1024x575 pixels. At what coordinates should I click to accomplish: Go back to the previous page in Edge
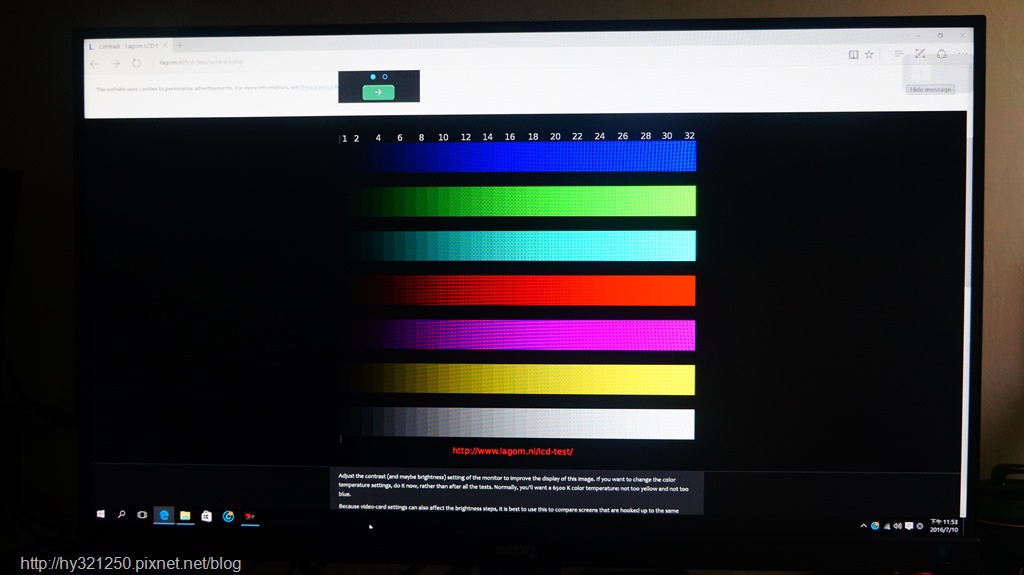95,63
